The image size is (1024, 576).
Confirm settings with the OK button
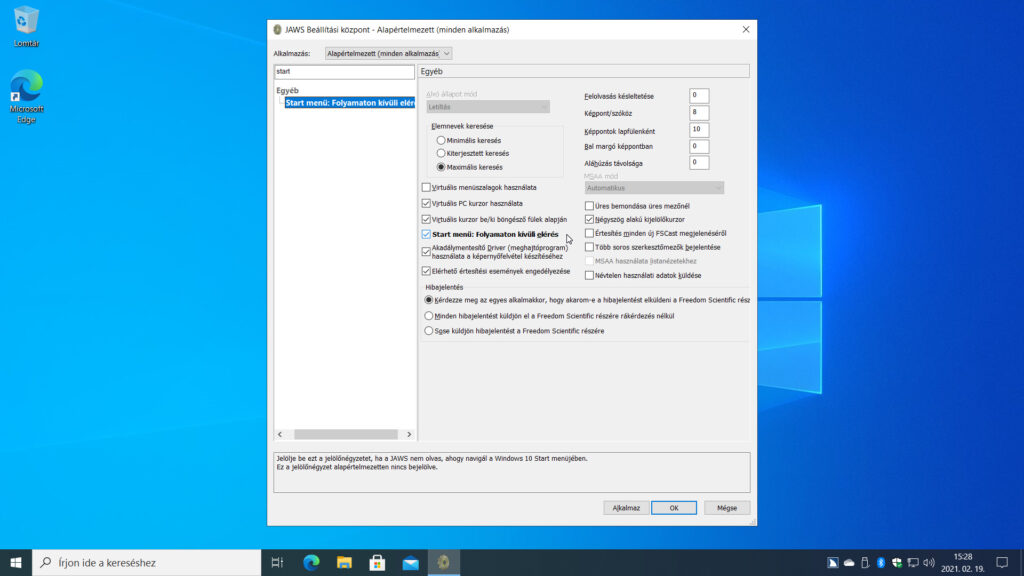pos(674,508)
